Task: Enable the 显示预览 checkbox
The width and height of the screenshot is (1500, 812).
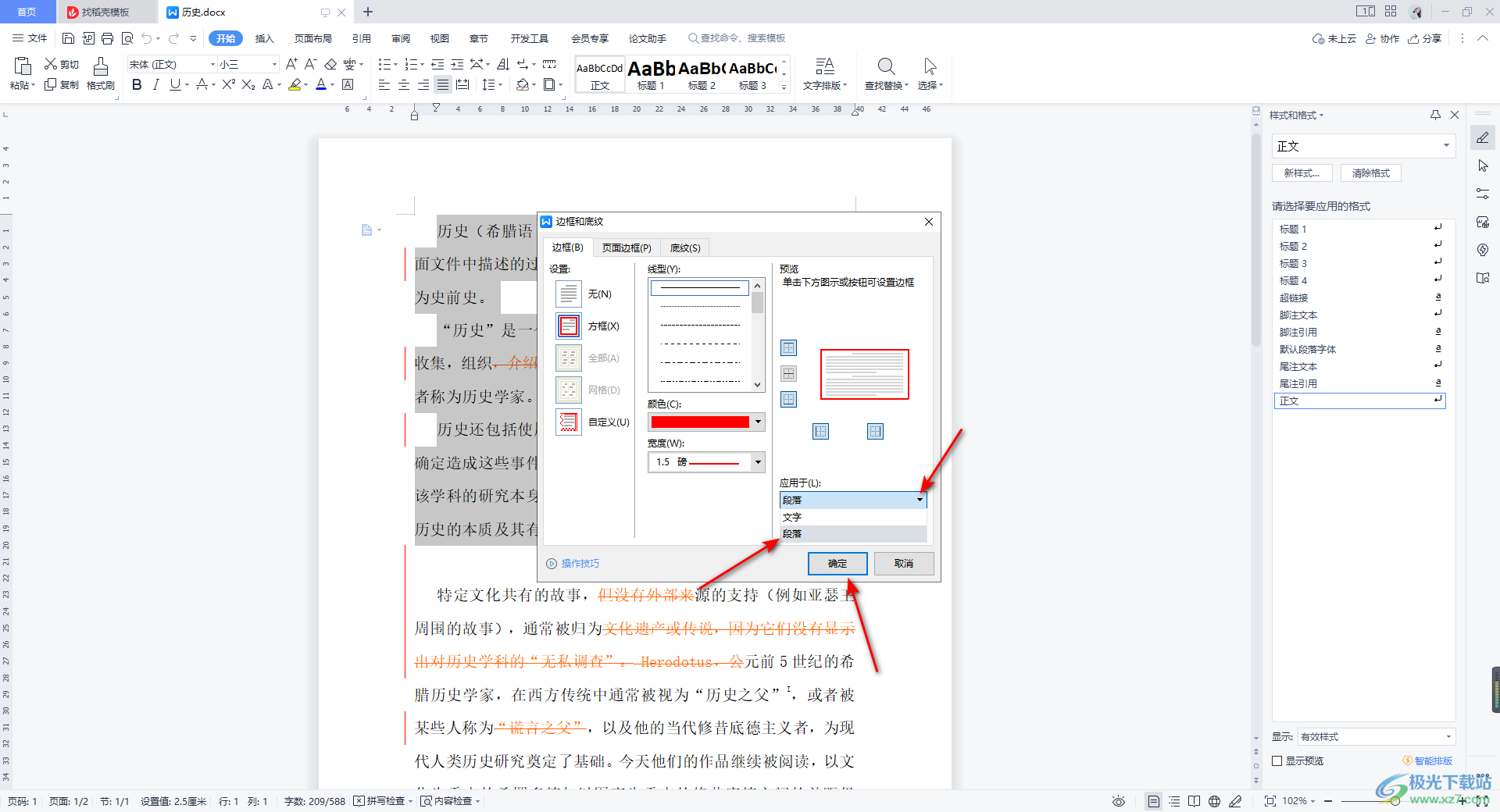Action: pos(1277,760)
